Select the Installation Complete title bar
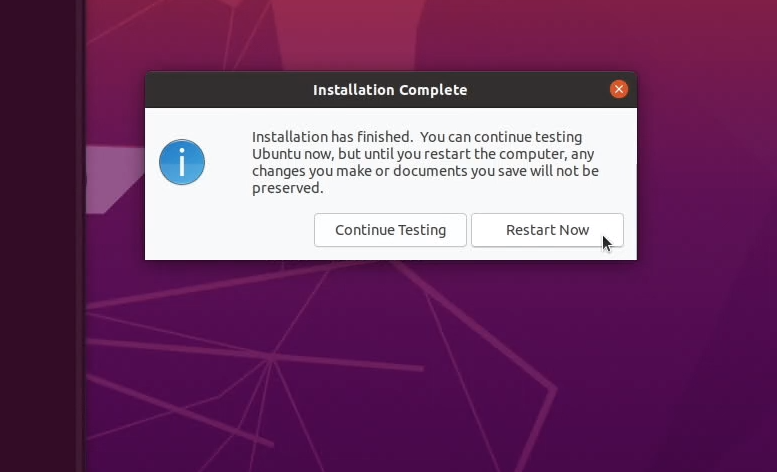This screenshot has height=472, width=777. click(390, 90)
